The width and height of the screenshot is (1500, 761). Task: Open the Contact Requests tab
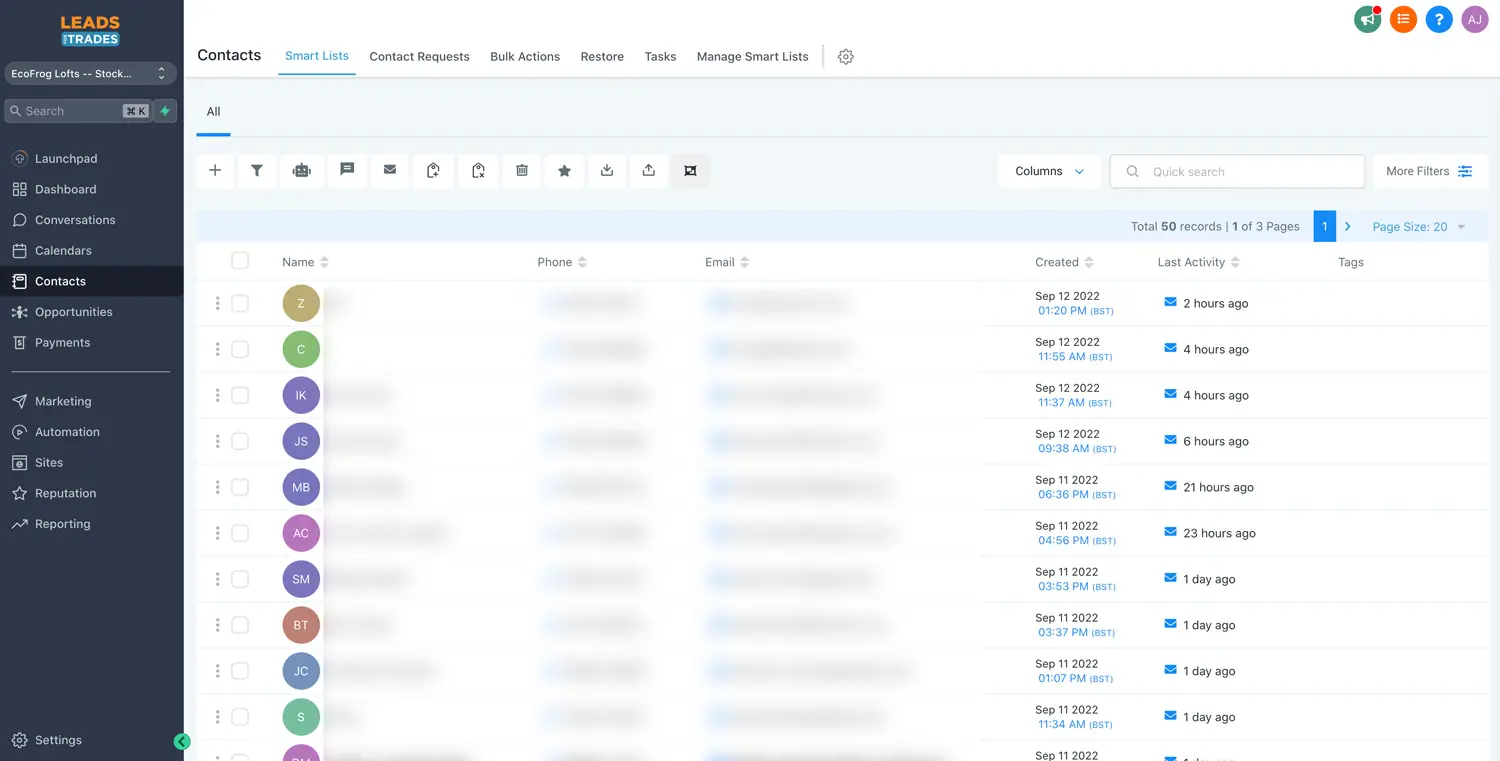tap(419, 57)
